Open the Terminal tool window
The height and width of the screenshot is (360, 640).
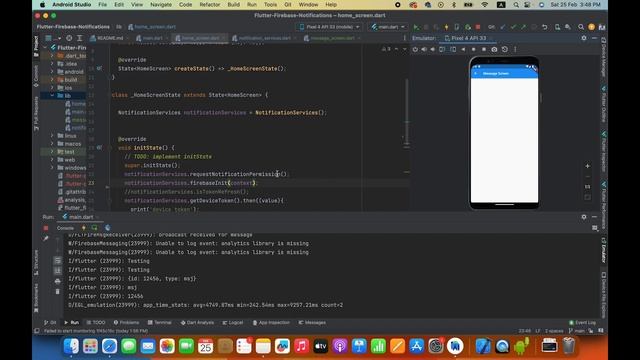[x=160, y=322]
